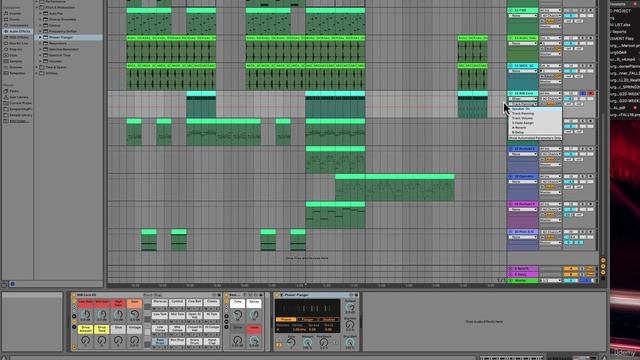Click the Phaser-Flanger Feedback knob
Screen dimensions: 640x360
(324, 343)
